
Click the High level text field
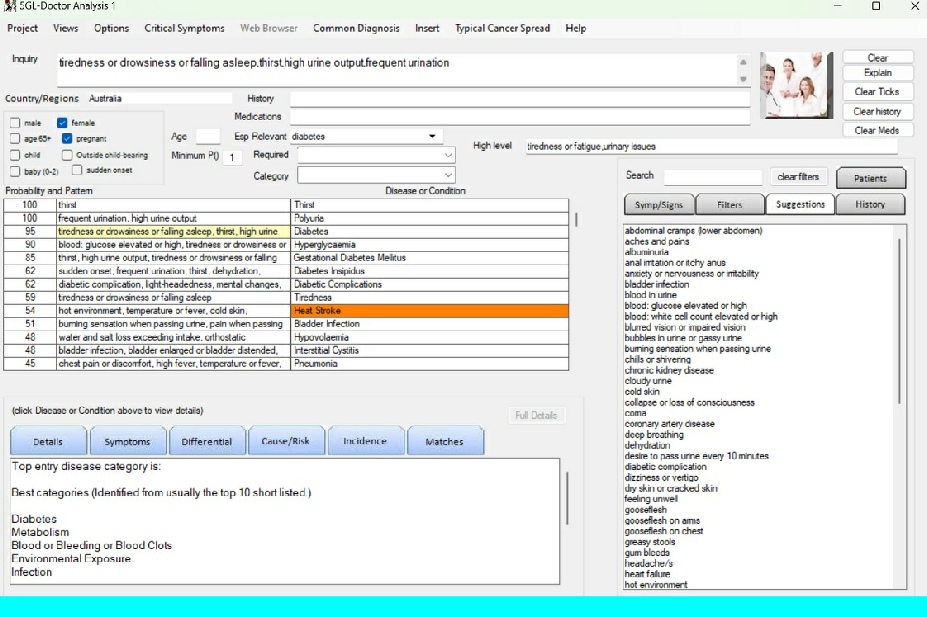712,147
